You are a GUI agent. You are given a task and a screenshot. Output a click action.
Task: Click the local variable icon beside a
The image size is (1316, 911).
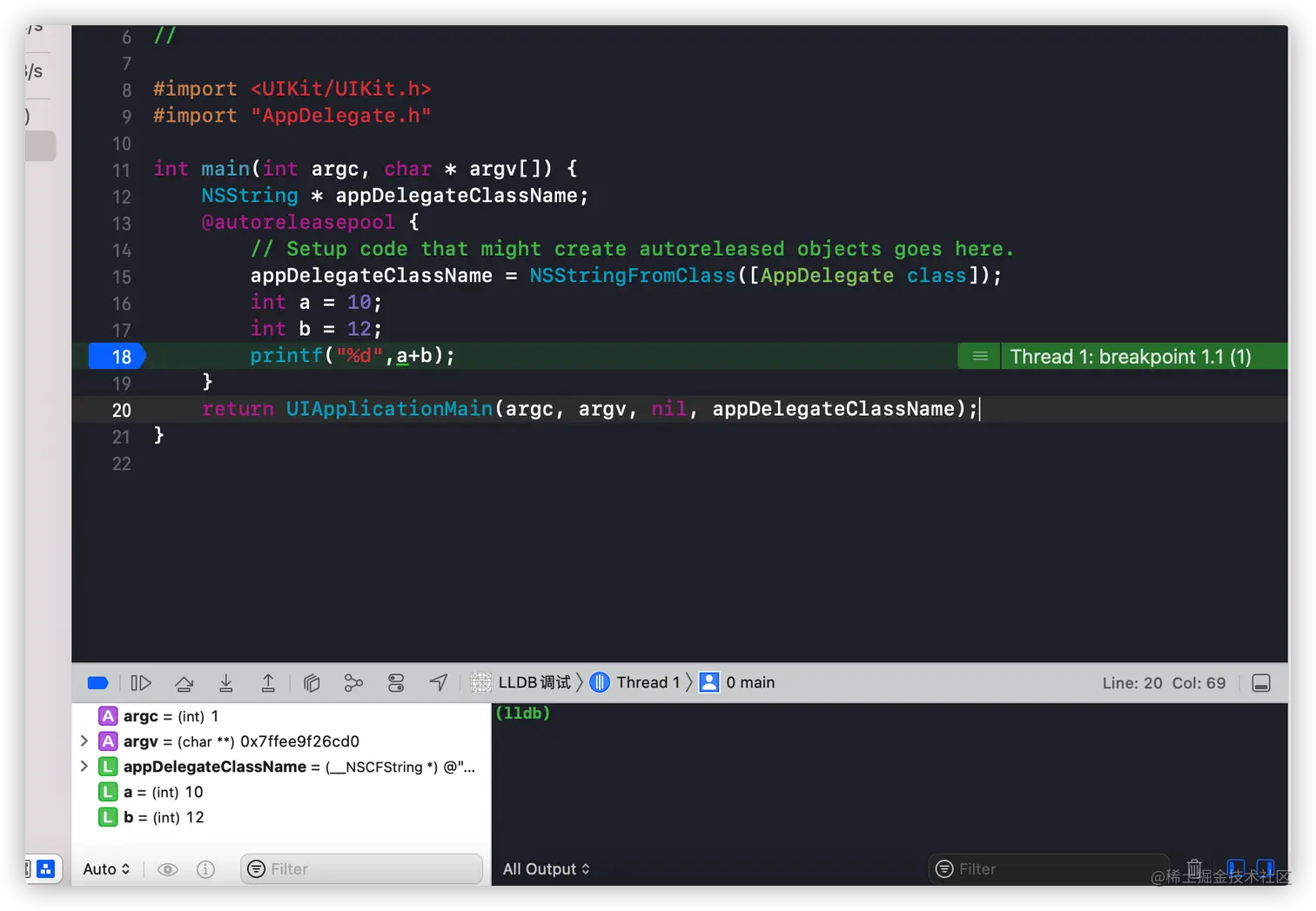pyautogui.click(x=108, y=792)
